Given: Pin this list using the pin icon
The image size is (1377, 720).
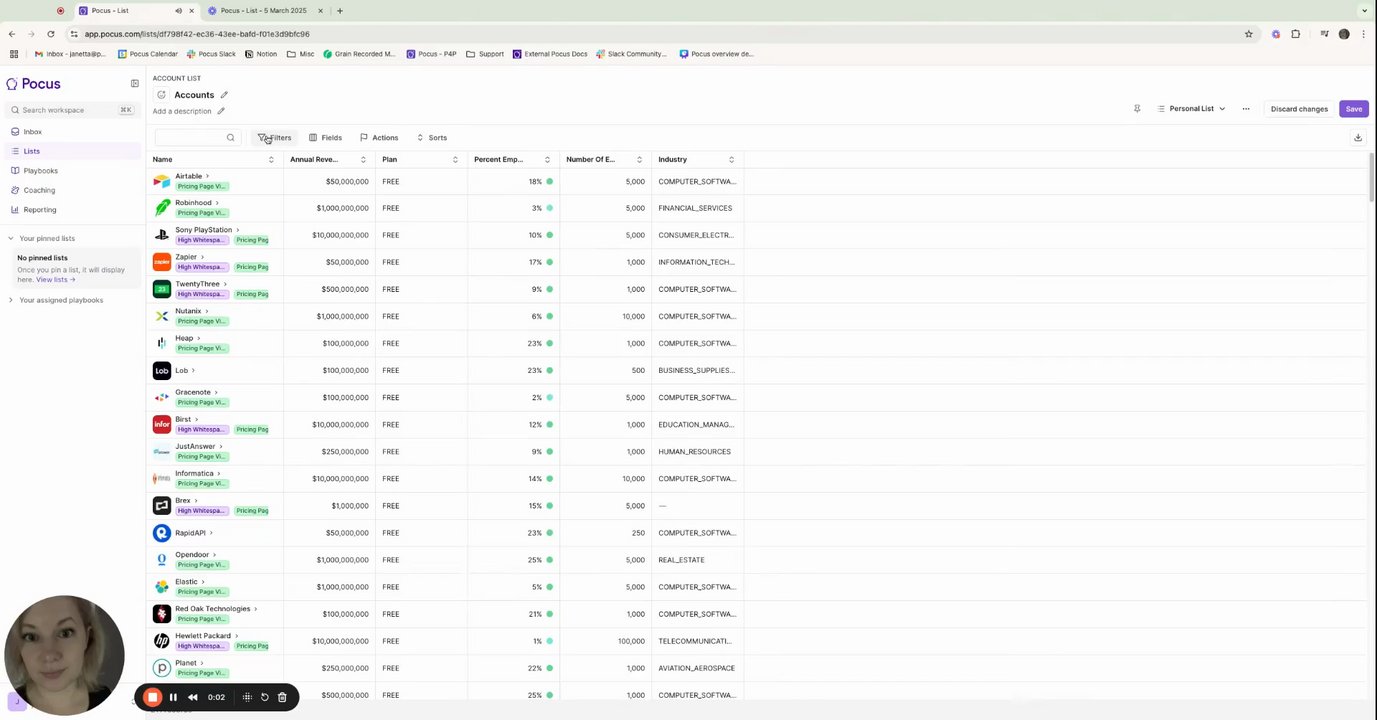Looking at the screenshot, I should click(x=1137, y=109).
